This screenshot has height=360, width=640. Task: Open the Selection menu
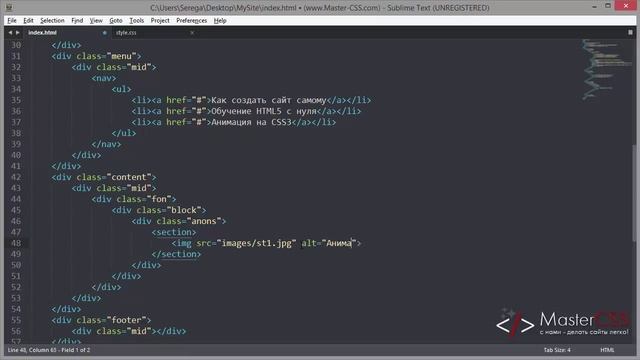[52, 20]
